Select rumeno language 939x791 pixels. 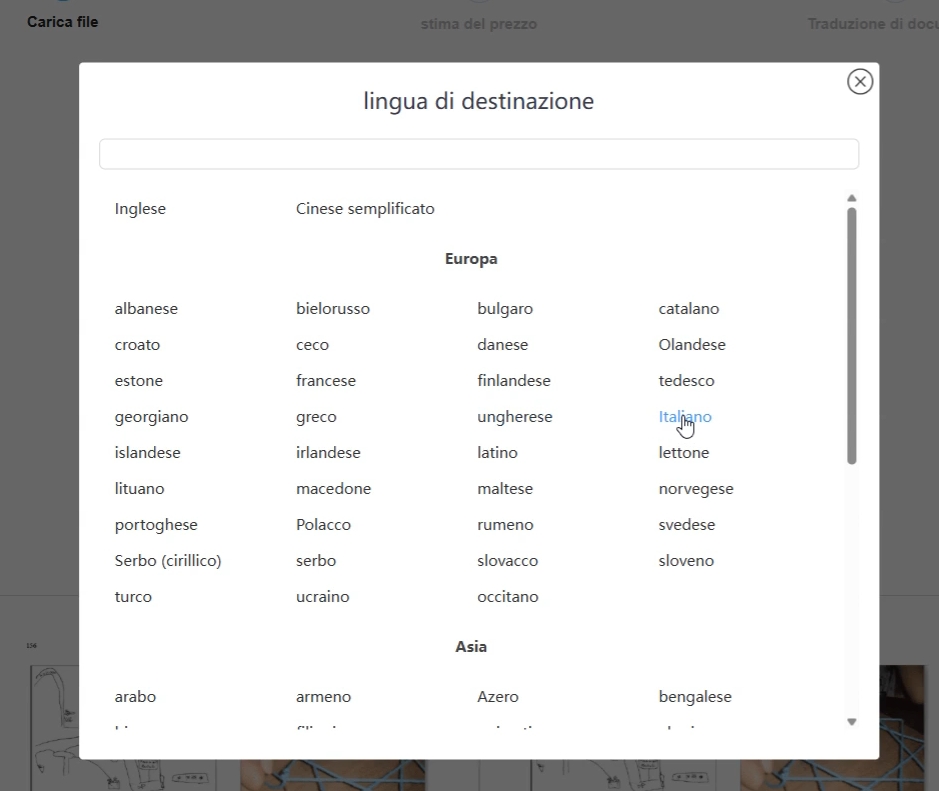coord(505,525)
